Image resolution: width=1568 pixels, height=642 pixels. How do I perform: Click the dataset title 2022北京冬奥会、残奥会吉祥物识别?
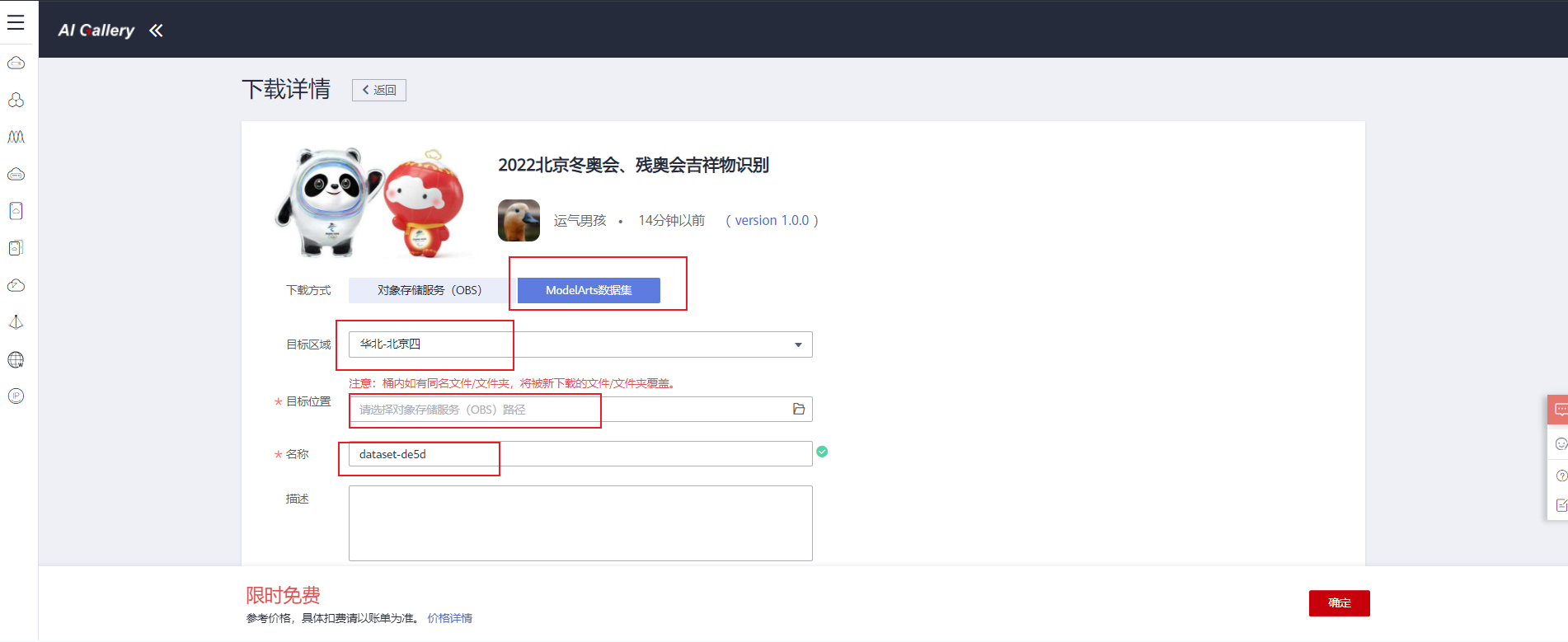click(633, 165)
